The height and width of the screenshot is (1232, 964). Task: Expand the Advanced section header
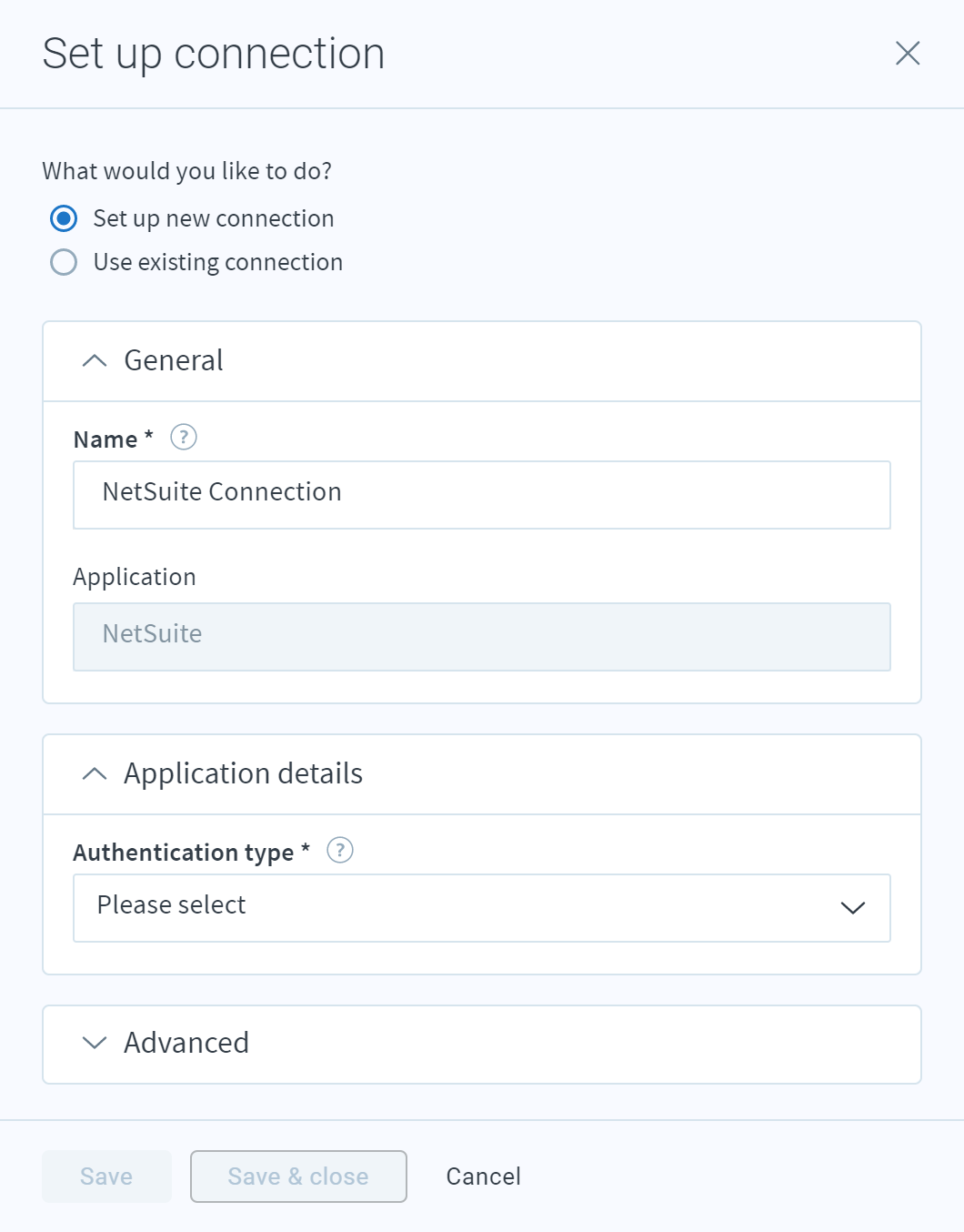coord(482,1045)
